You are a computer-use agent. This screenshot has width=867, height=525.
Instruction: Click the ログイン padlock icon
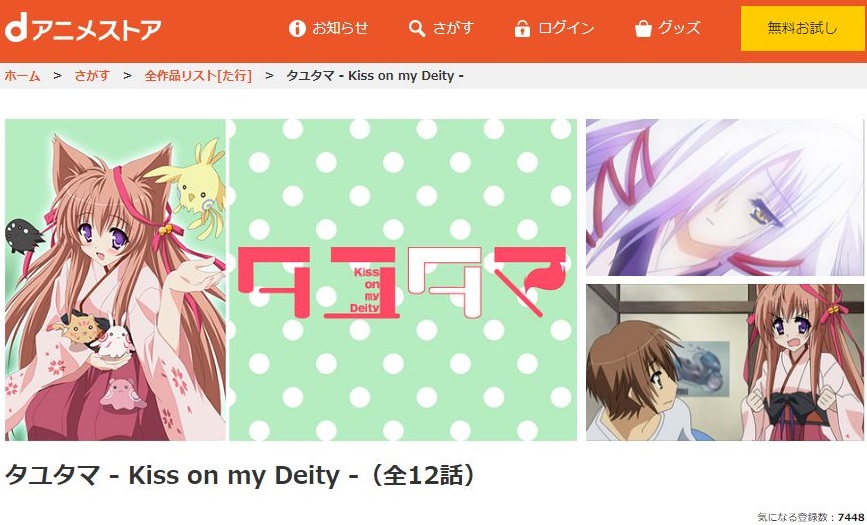coord(522,28)
